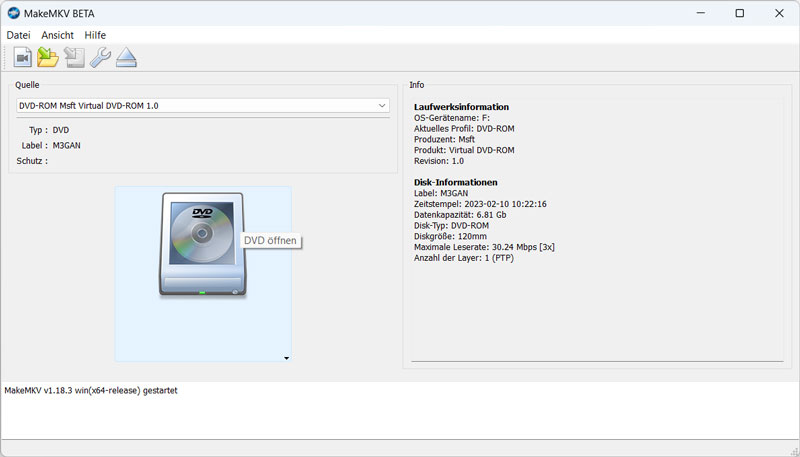Click the log line 'MakeMKV v1.18.3' message
Image resolution: width=800 pixels, height=457 pixels.
pos(91,390)
